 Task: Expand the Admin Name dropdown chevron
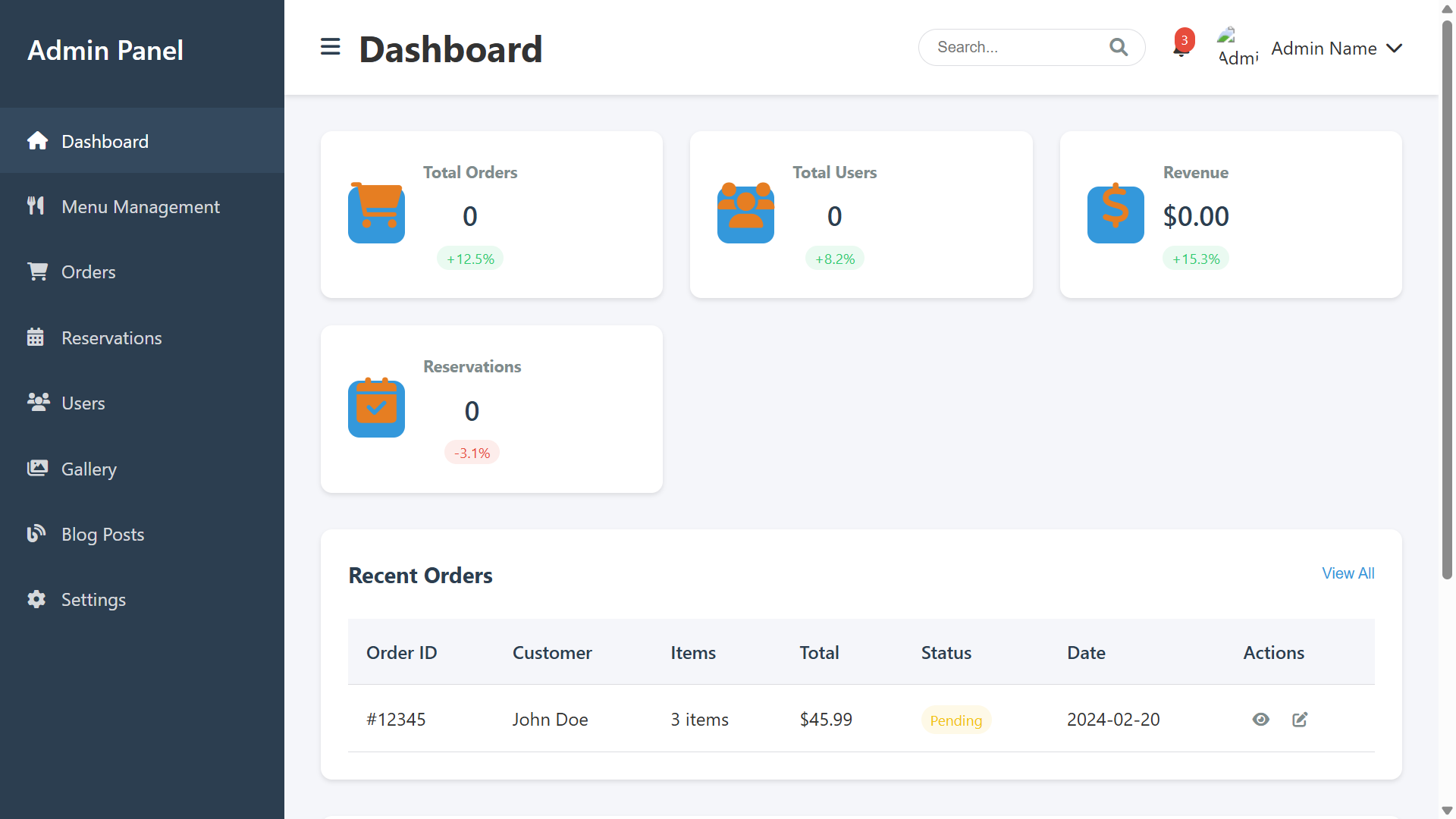1394,48
